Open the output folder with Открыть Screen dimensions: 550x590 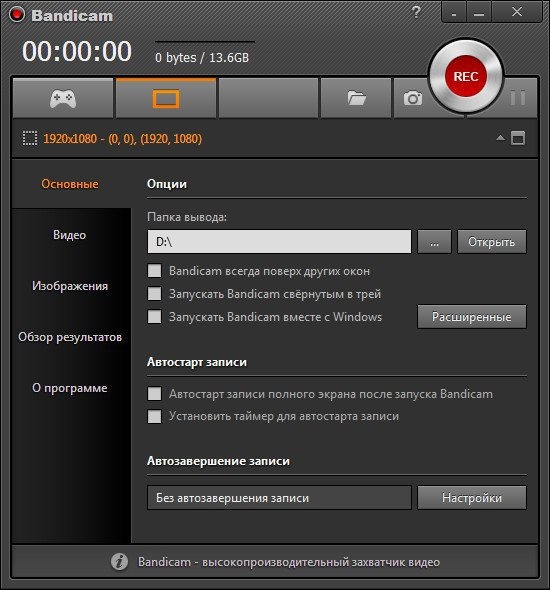[492, 242]
